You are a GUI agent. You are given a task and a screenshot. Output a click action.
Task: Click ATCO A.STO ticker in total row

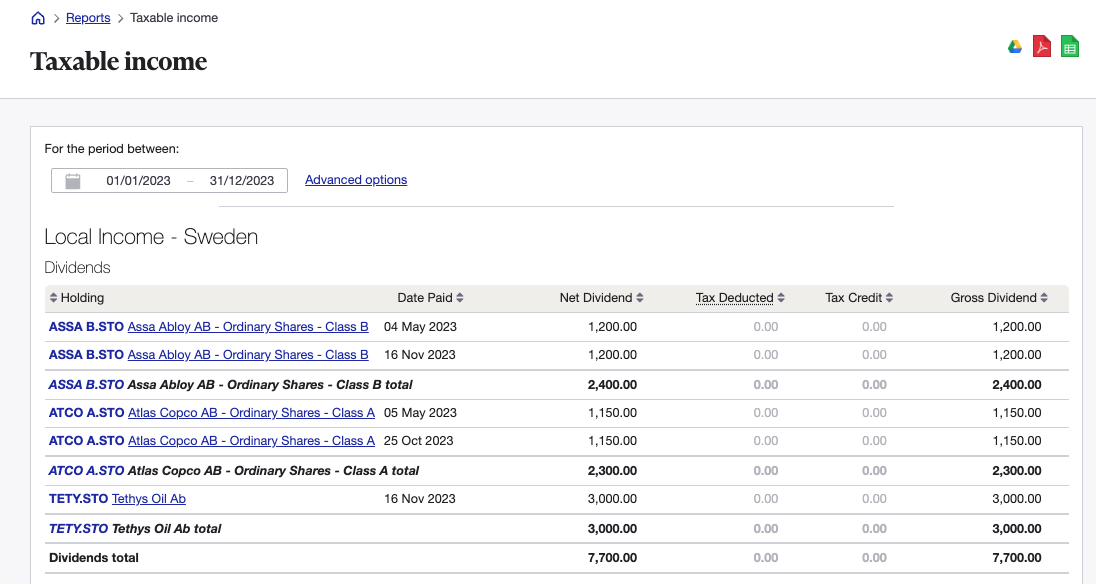coord(87,471)
